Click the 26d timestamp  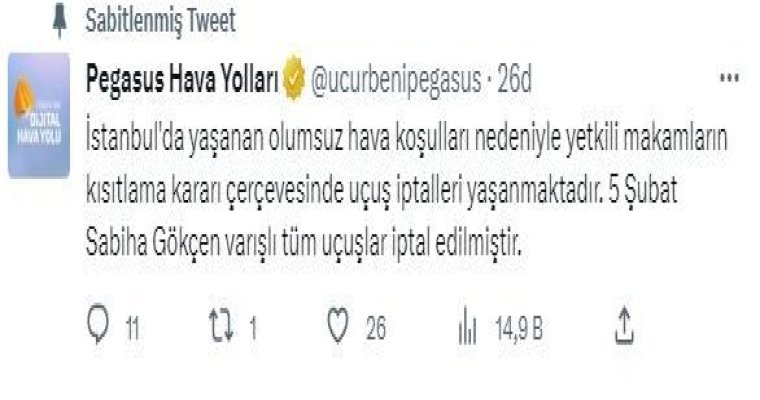pos(514,79)
